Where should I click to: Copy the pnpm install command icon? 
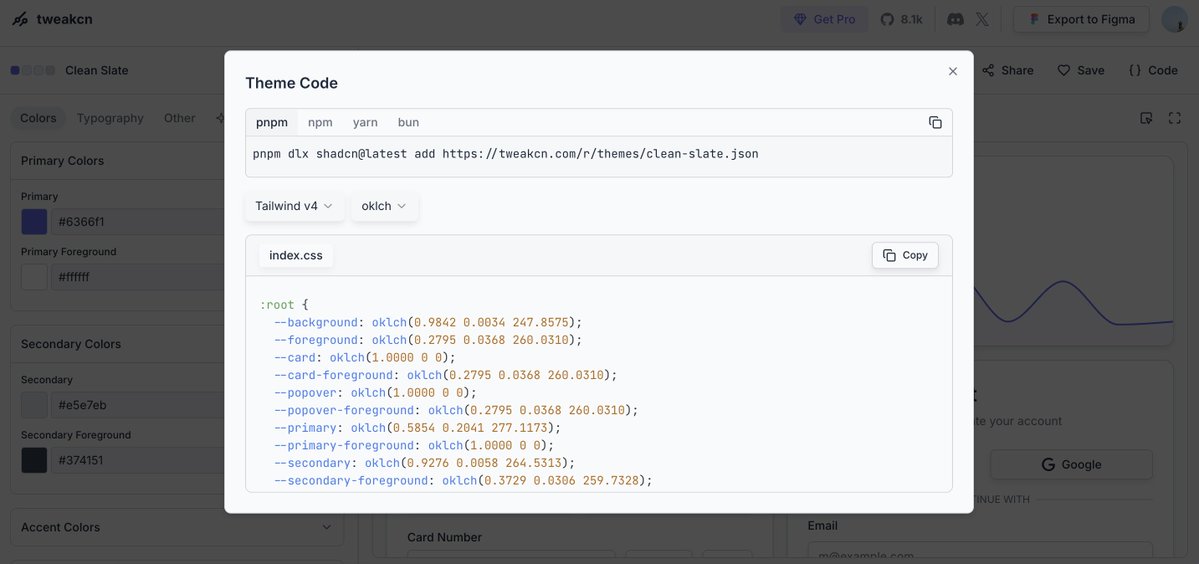click(x=935, y=122)
